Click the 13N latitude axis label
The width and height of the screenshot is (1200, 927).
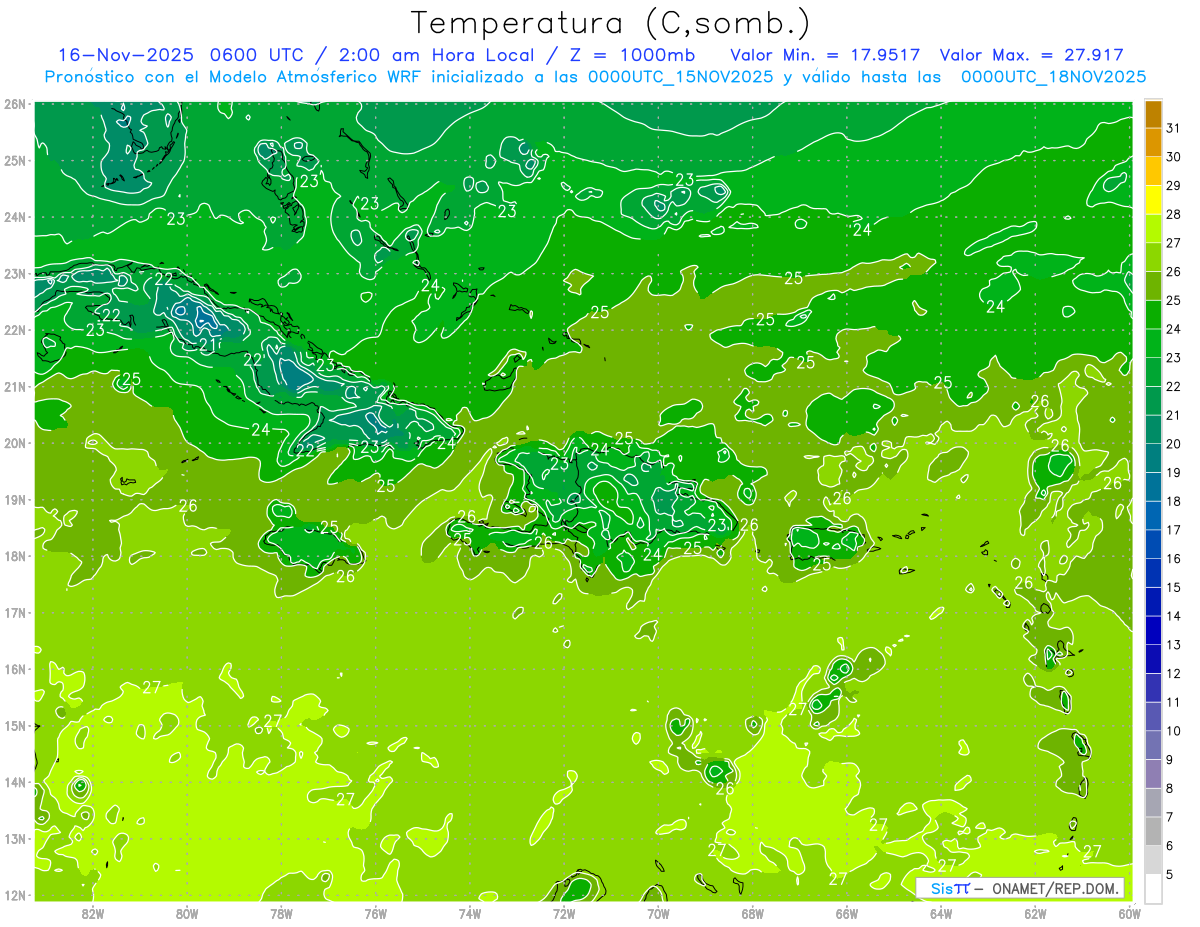(x=15, y=839)
